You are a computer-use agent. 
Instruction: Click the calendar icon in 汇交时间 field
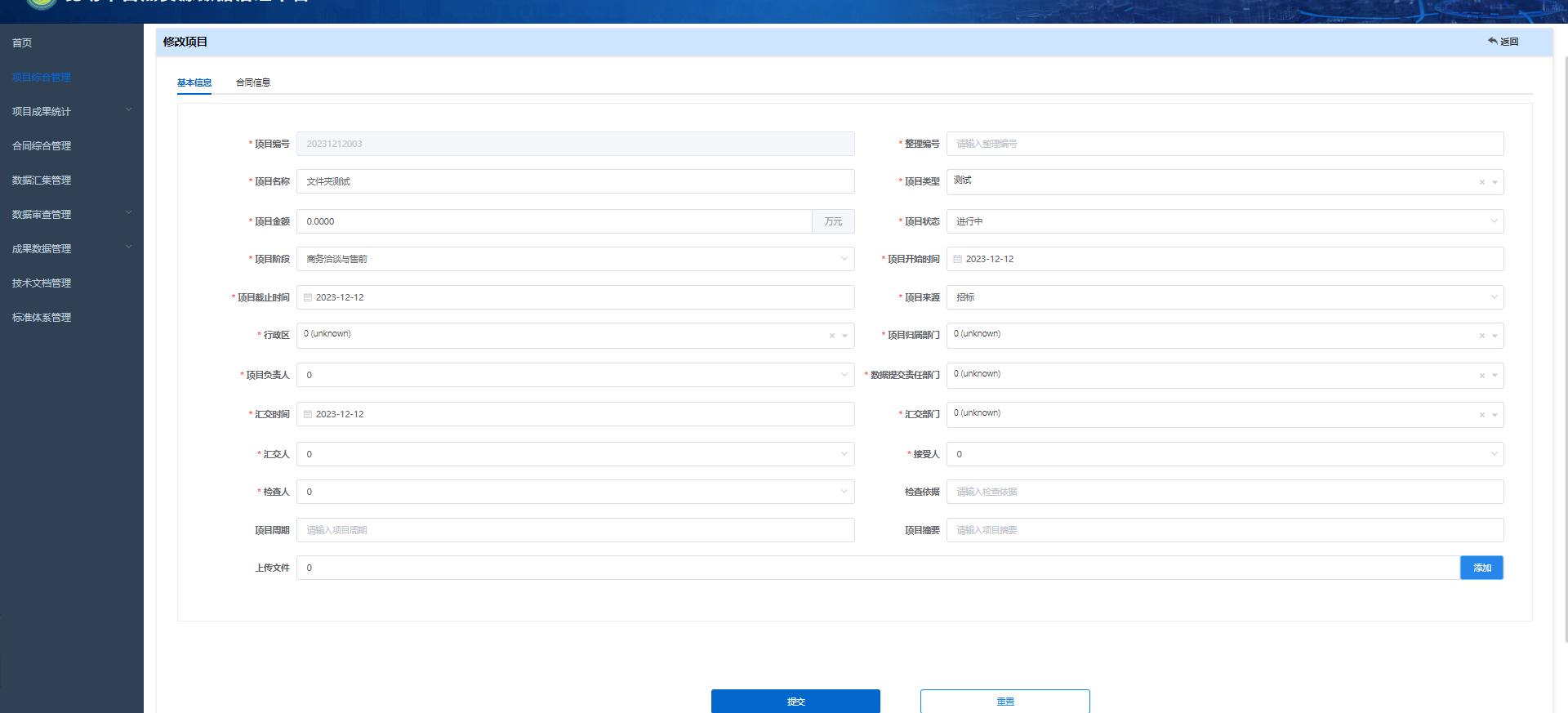[308, 414]
